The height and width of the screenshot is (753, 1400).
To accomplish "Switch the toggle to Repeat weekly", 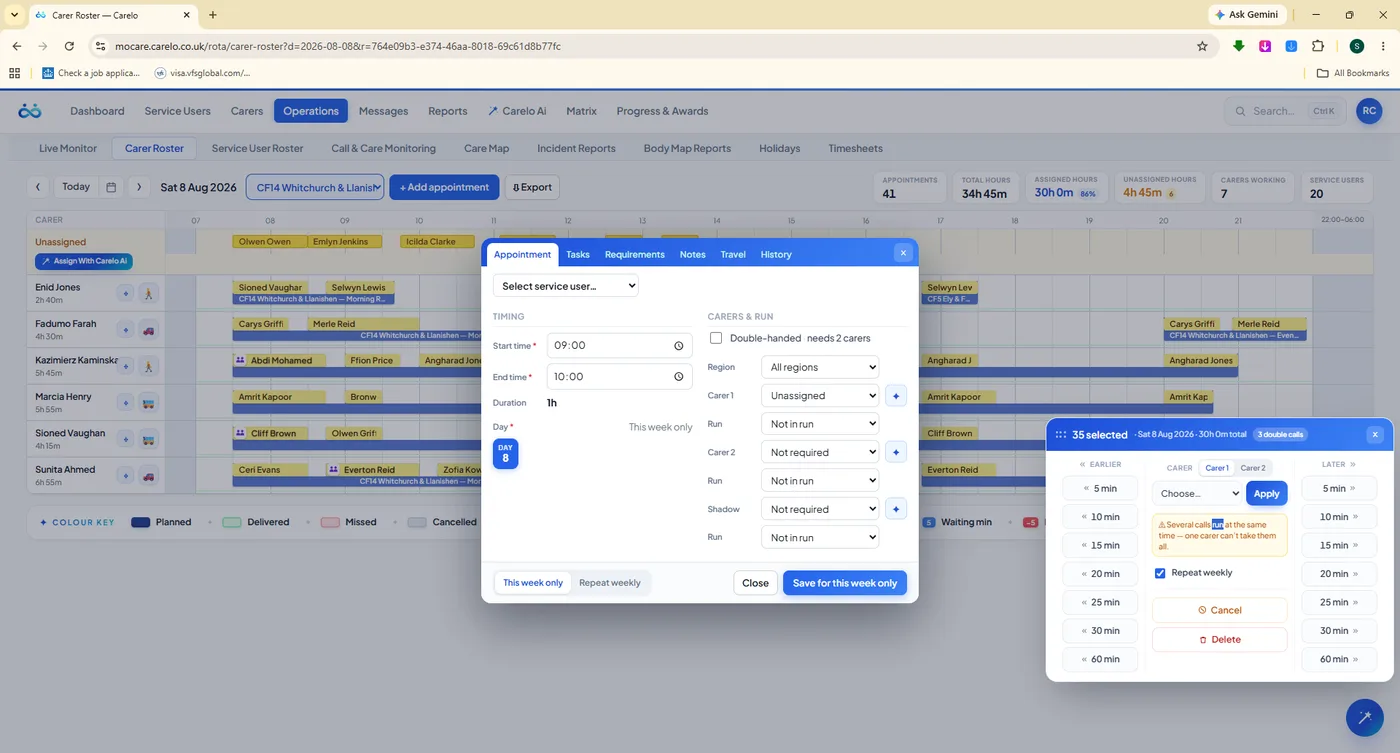I will [x=610, y=583].
